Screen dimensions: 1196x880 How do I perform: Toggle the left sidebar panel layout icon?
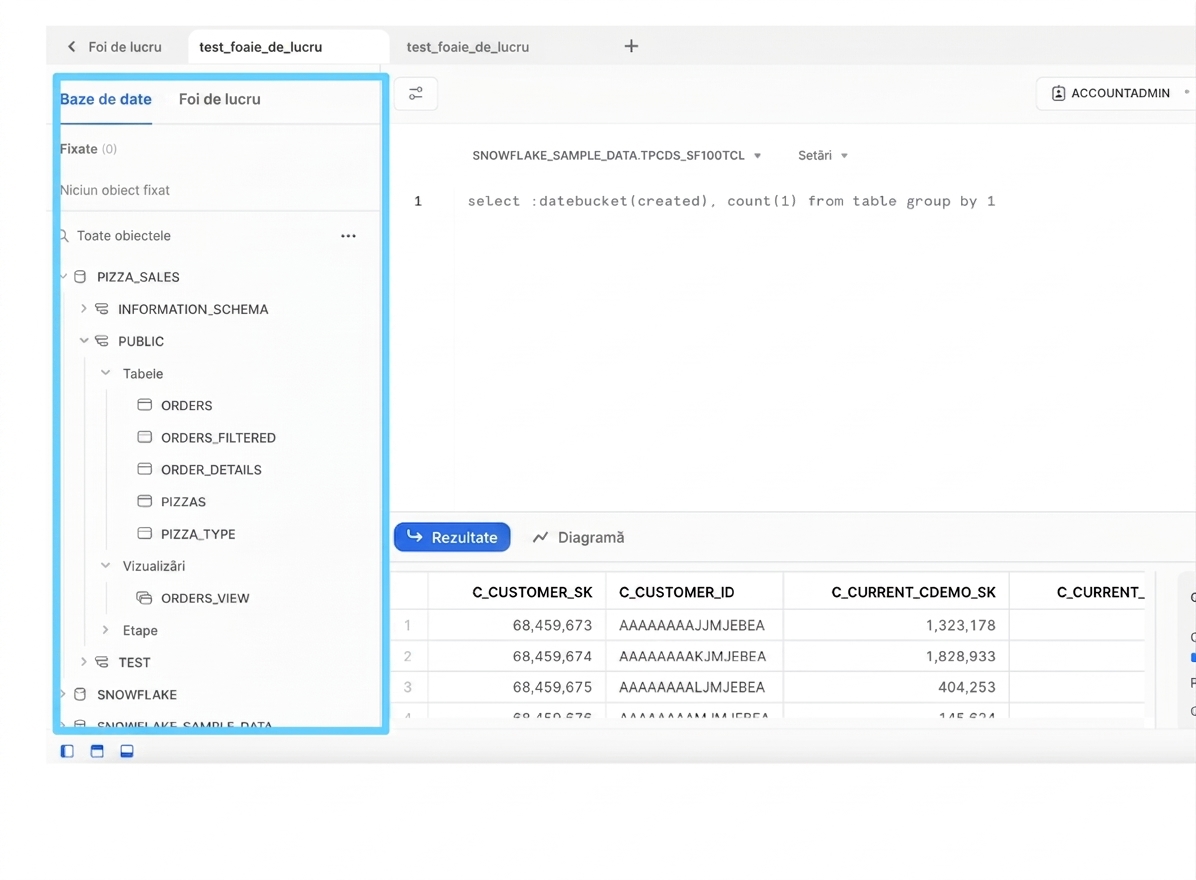[x=67, y=751]
